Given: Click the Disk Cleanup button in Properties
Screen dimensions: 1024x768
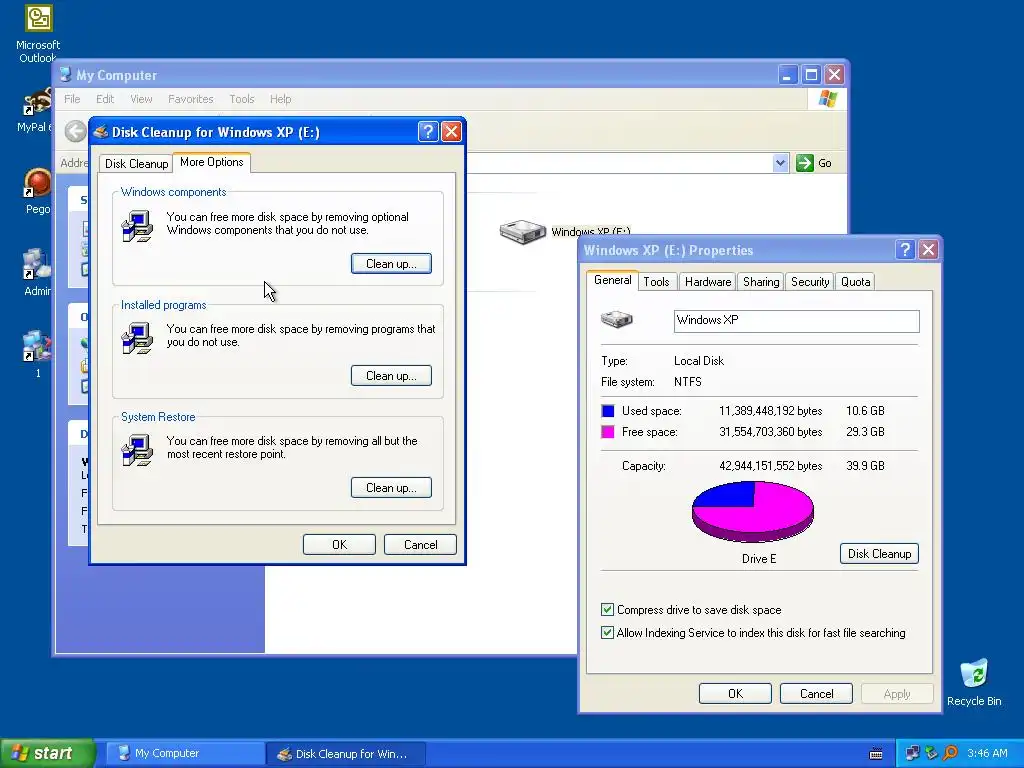Looking at the screenshot, I should (879, 554).
